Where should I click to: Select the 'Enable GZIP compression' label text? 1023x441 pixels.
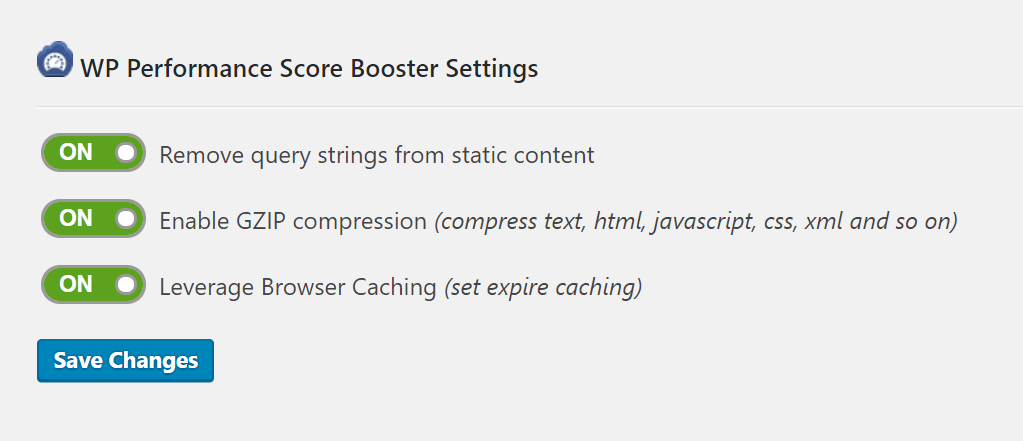pos(293,221)
